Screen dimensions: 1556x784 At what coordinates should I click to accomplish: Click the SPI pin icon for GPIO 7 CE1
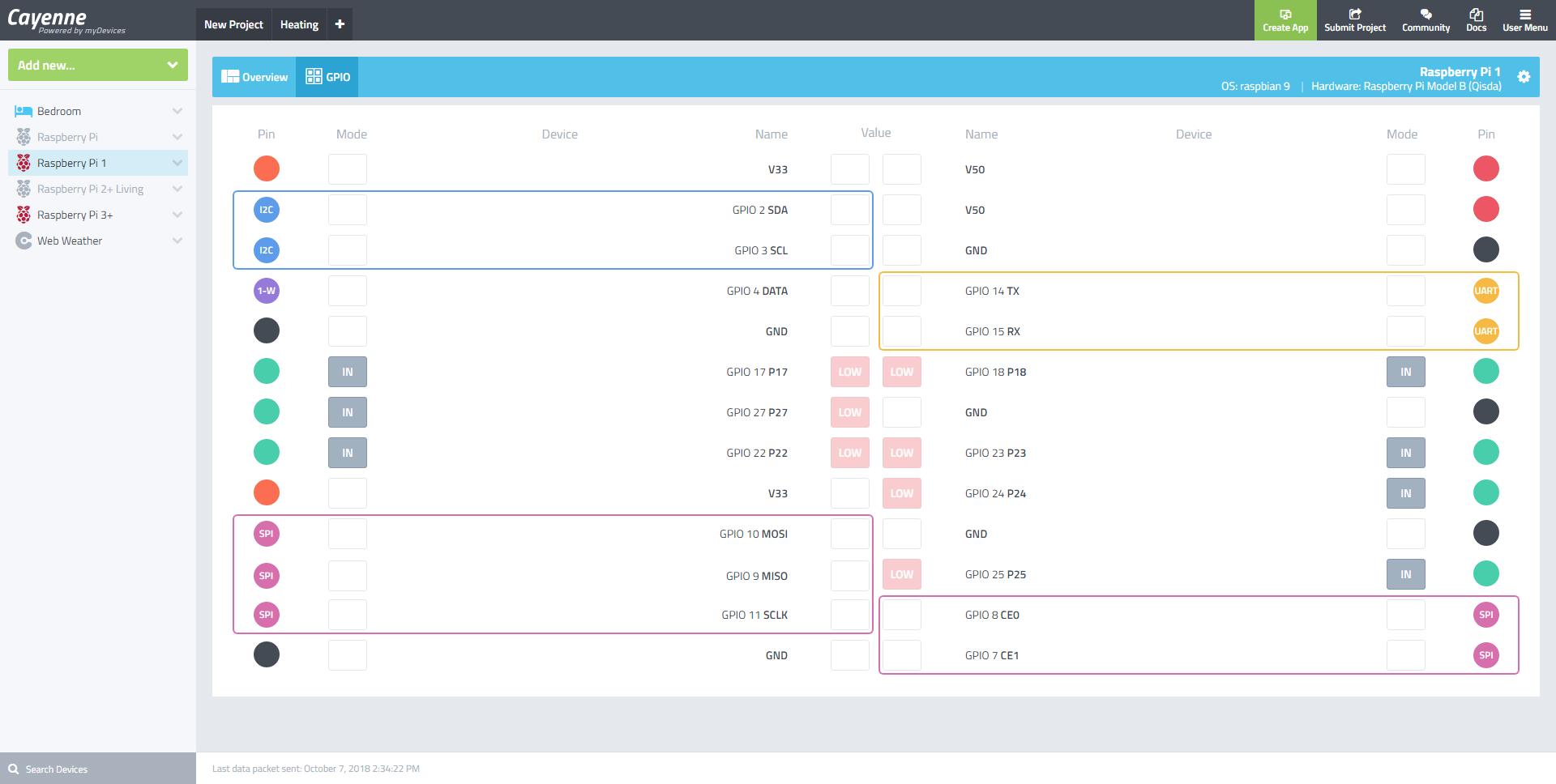1485,655
